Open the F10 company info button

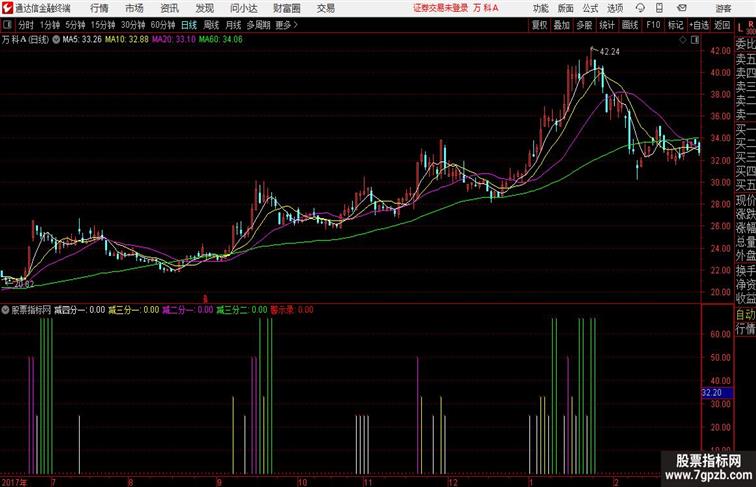(653, 25)
